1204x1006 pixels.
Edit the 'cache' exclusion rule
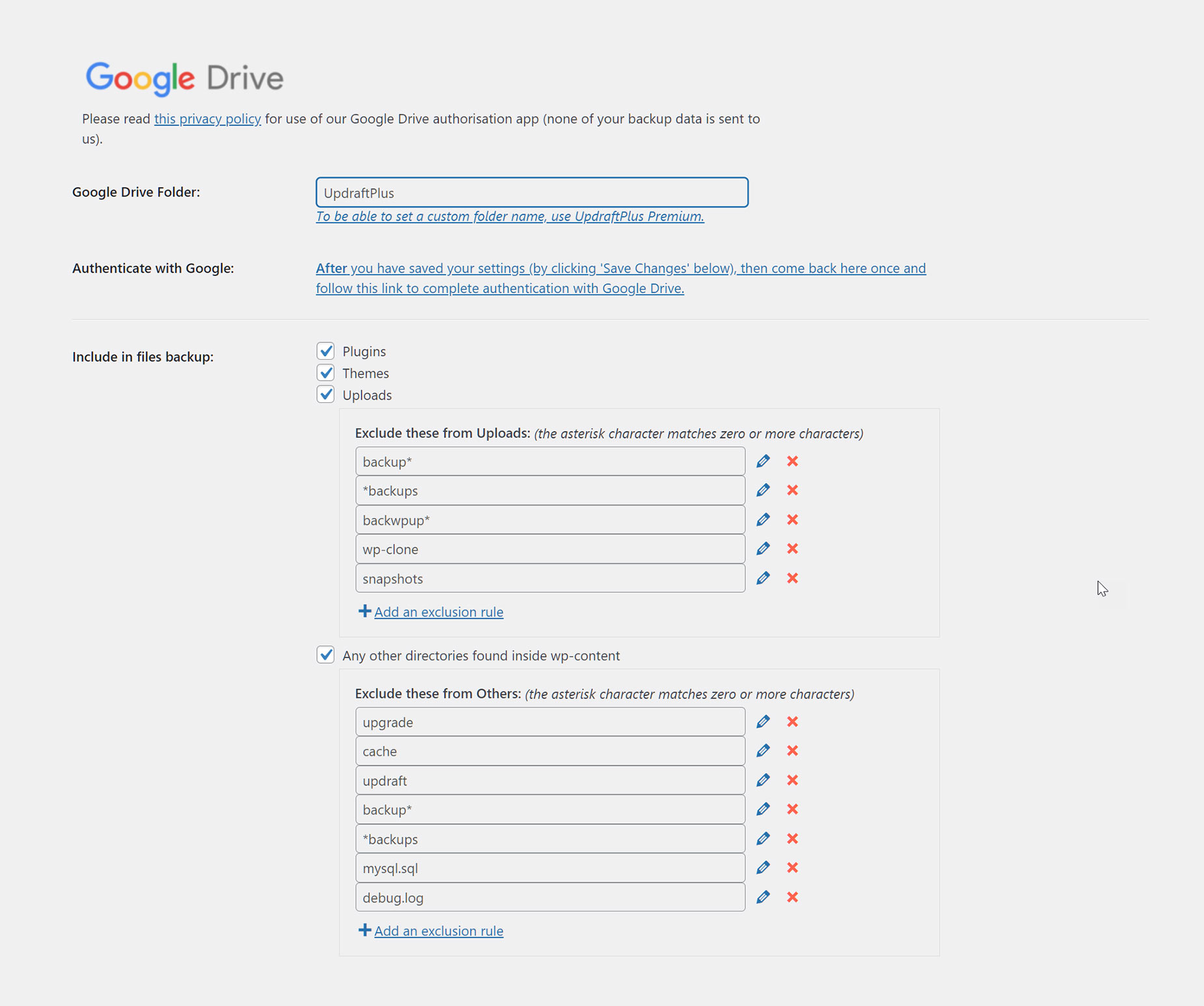tap(763, 750)
